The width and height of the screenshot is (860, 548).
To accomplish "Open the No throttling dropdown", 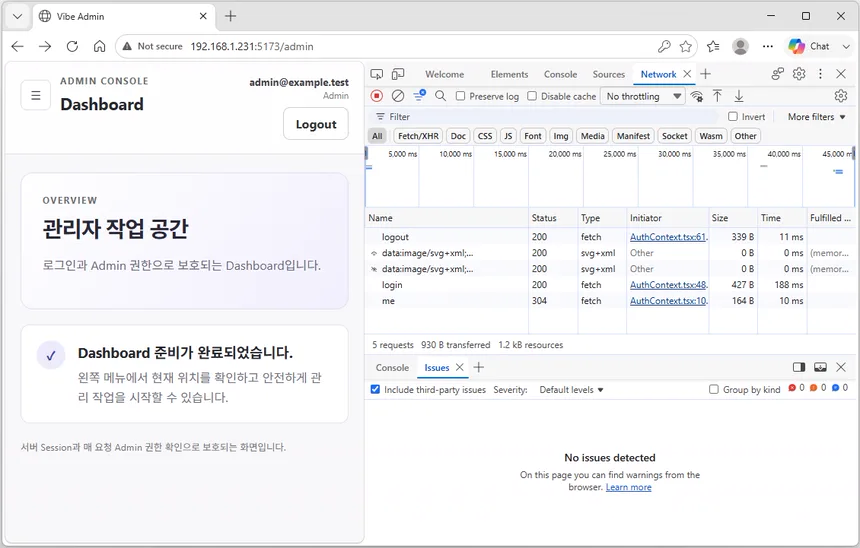I will point(643,96).
